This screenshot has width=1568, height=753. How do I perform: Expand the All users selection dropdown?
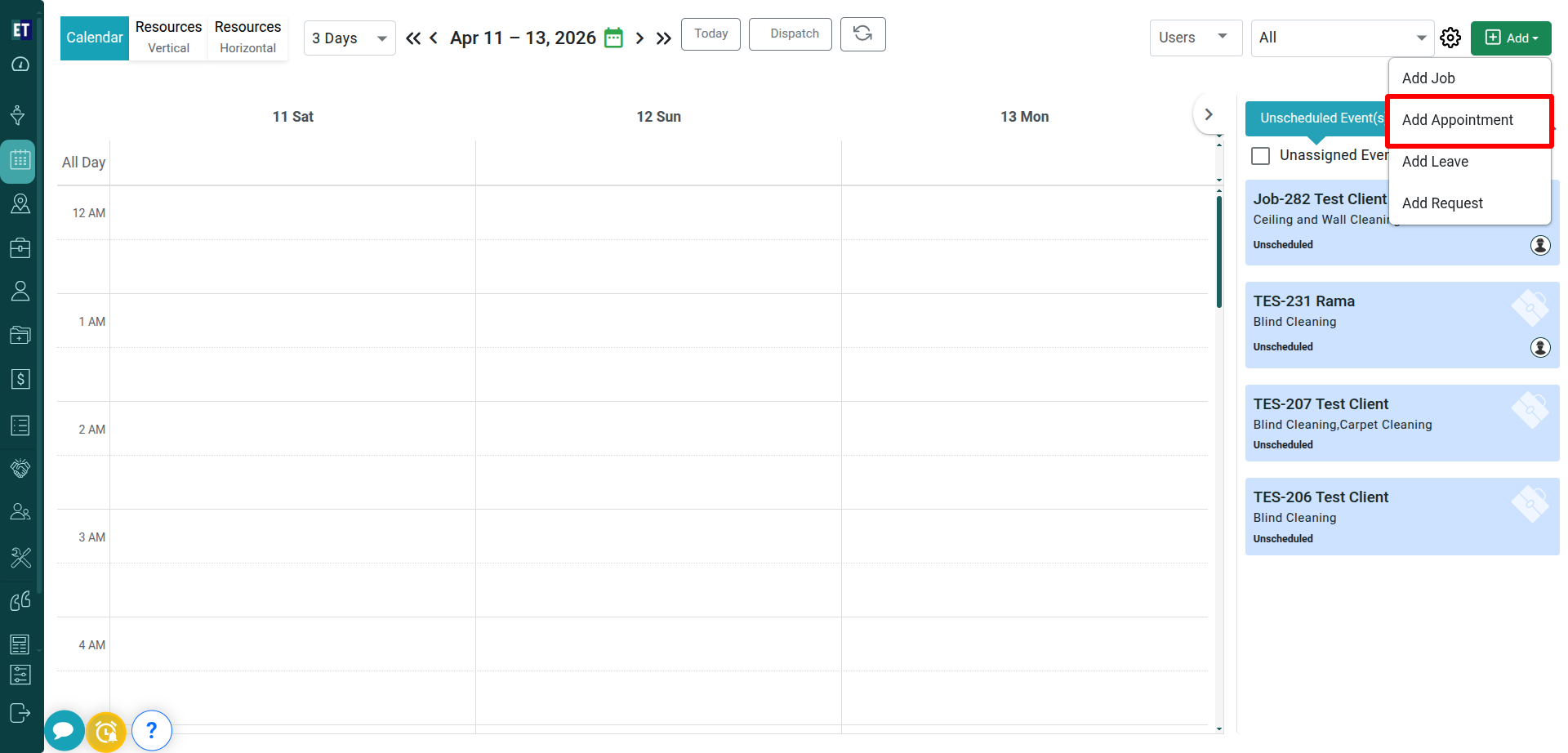[x=1342, y=38]
